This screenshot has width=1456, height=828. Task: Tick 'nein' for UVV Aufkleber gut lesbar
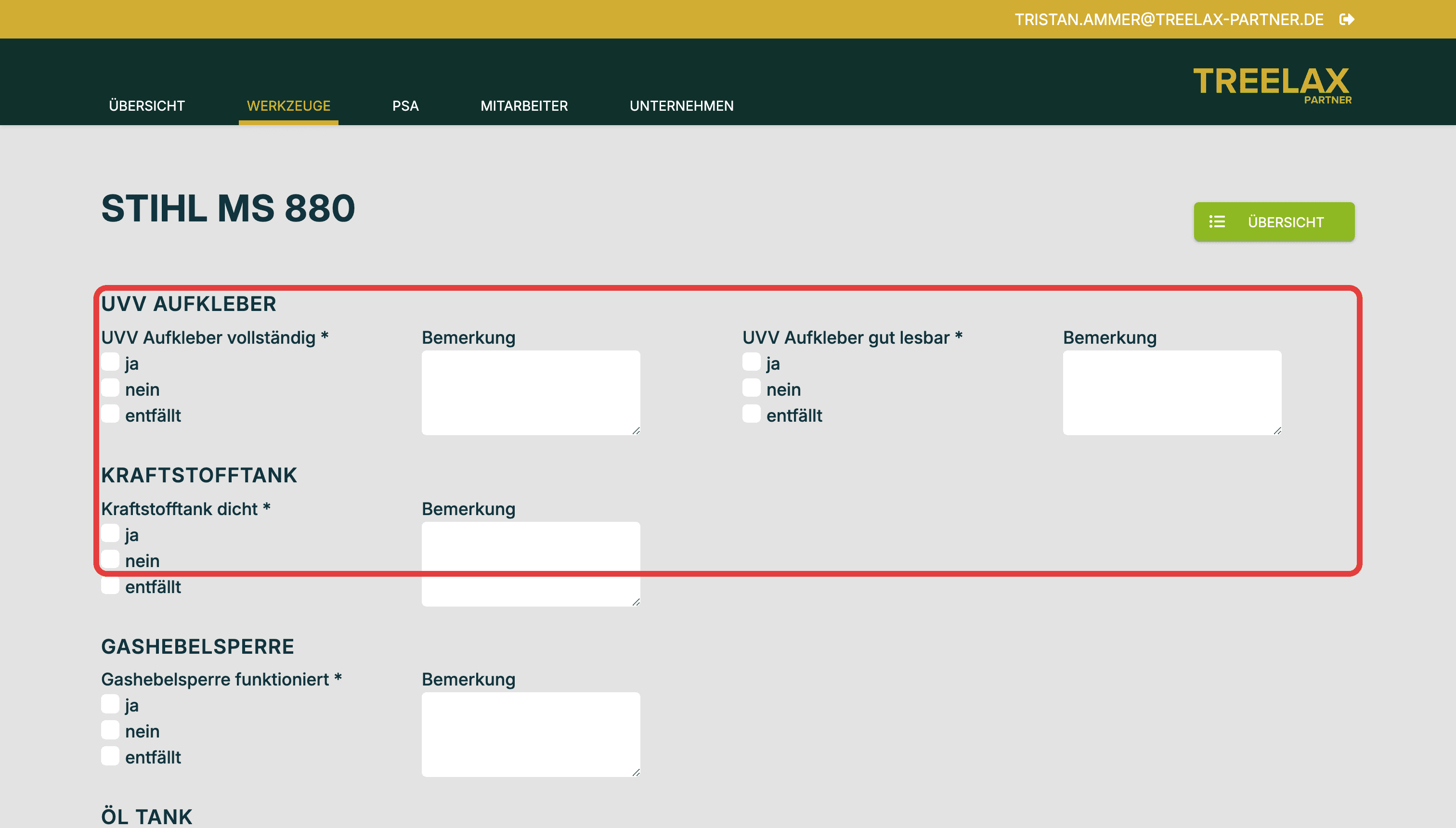[751, 388]
